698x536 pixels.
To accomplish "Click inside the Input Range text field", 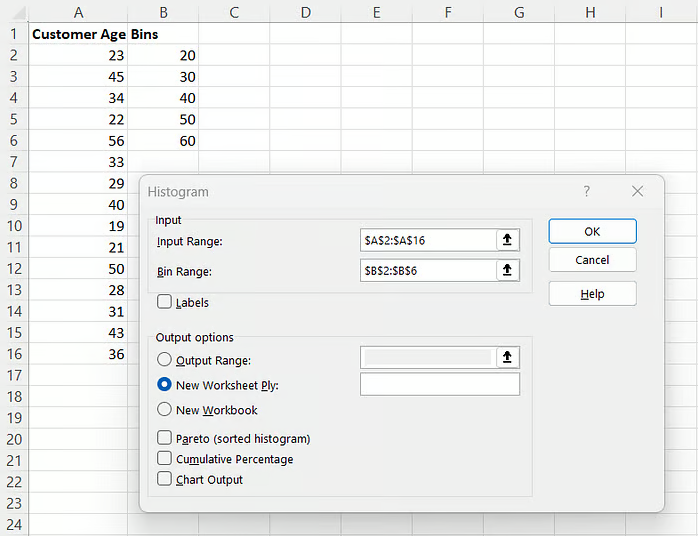I will [427, 240].
